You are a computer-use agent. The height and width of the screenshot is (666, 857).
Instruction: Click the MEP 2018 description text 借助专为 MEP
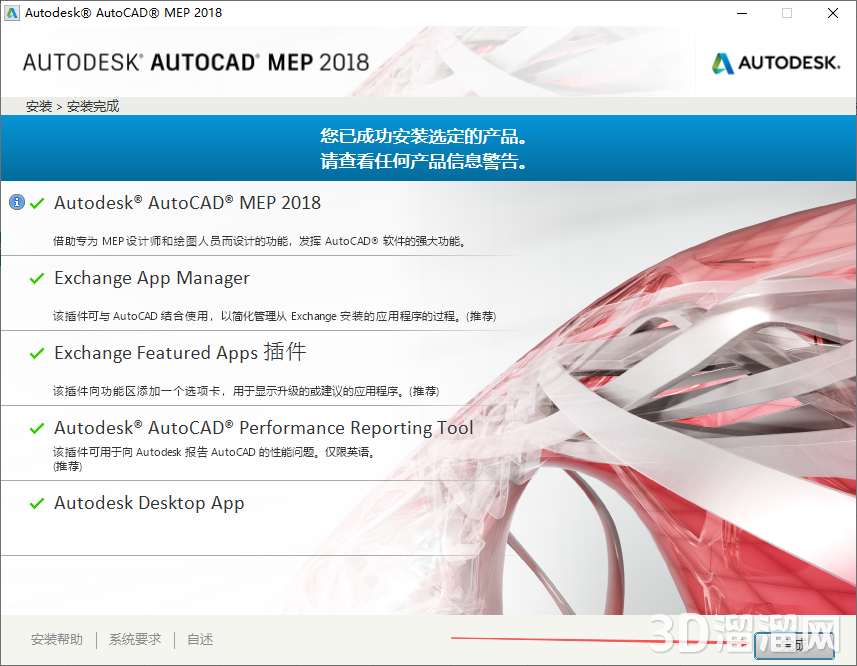tap(260, 241)
